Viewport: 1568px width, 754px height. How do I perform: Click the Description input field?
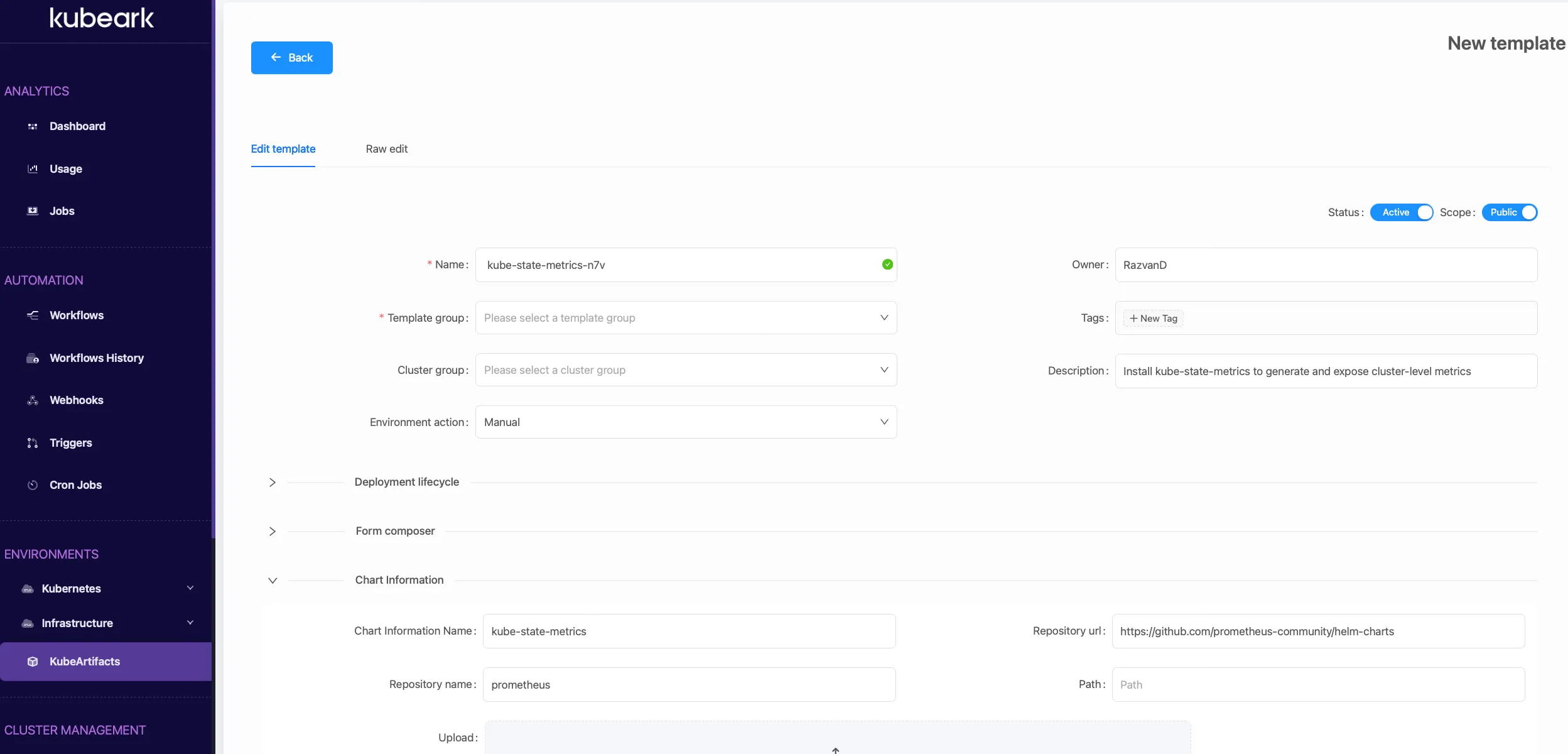[1326, 371]
